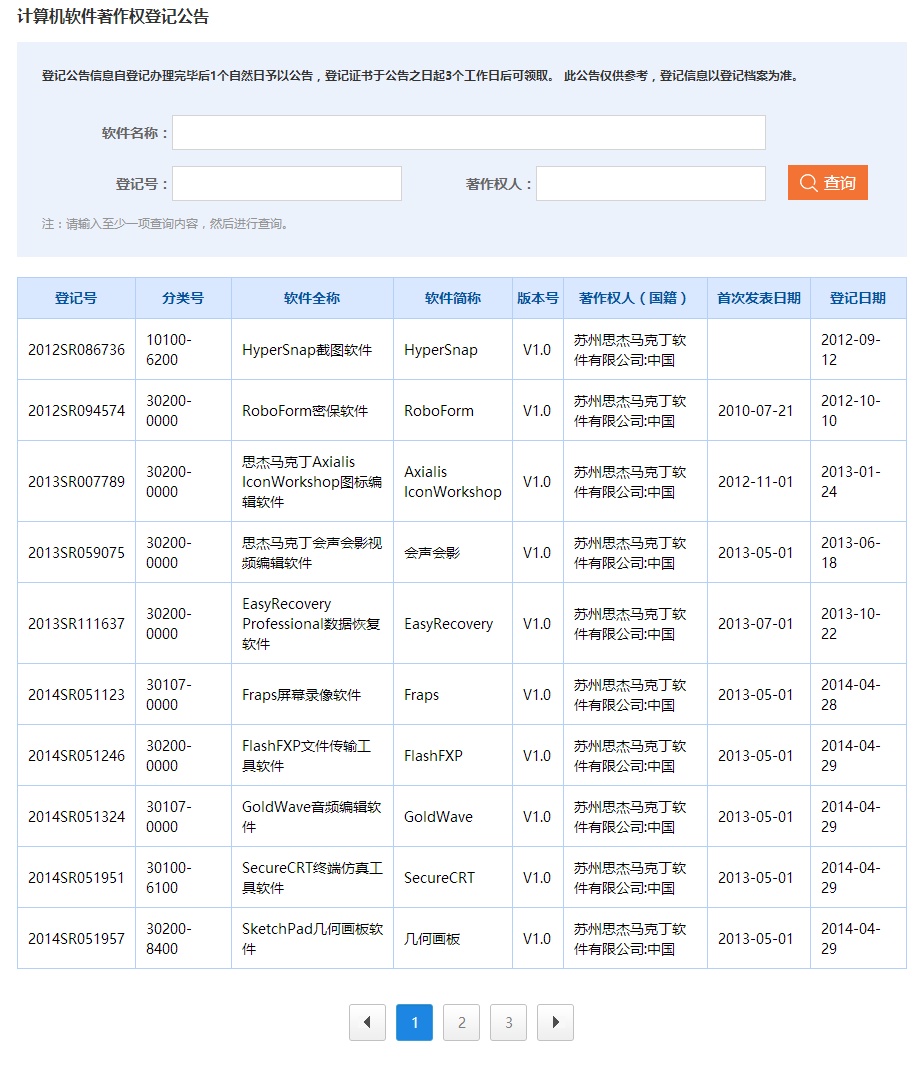Go to next page arrow

click(x=555, y=1022)
